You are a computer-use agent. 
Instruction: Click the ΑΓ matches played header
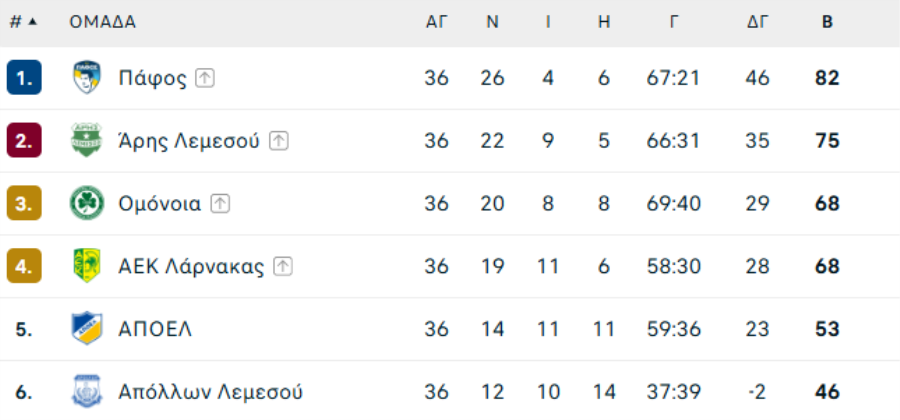436,22
